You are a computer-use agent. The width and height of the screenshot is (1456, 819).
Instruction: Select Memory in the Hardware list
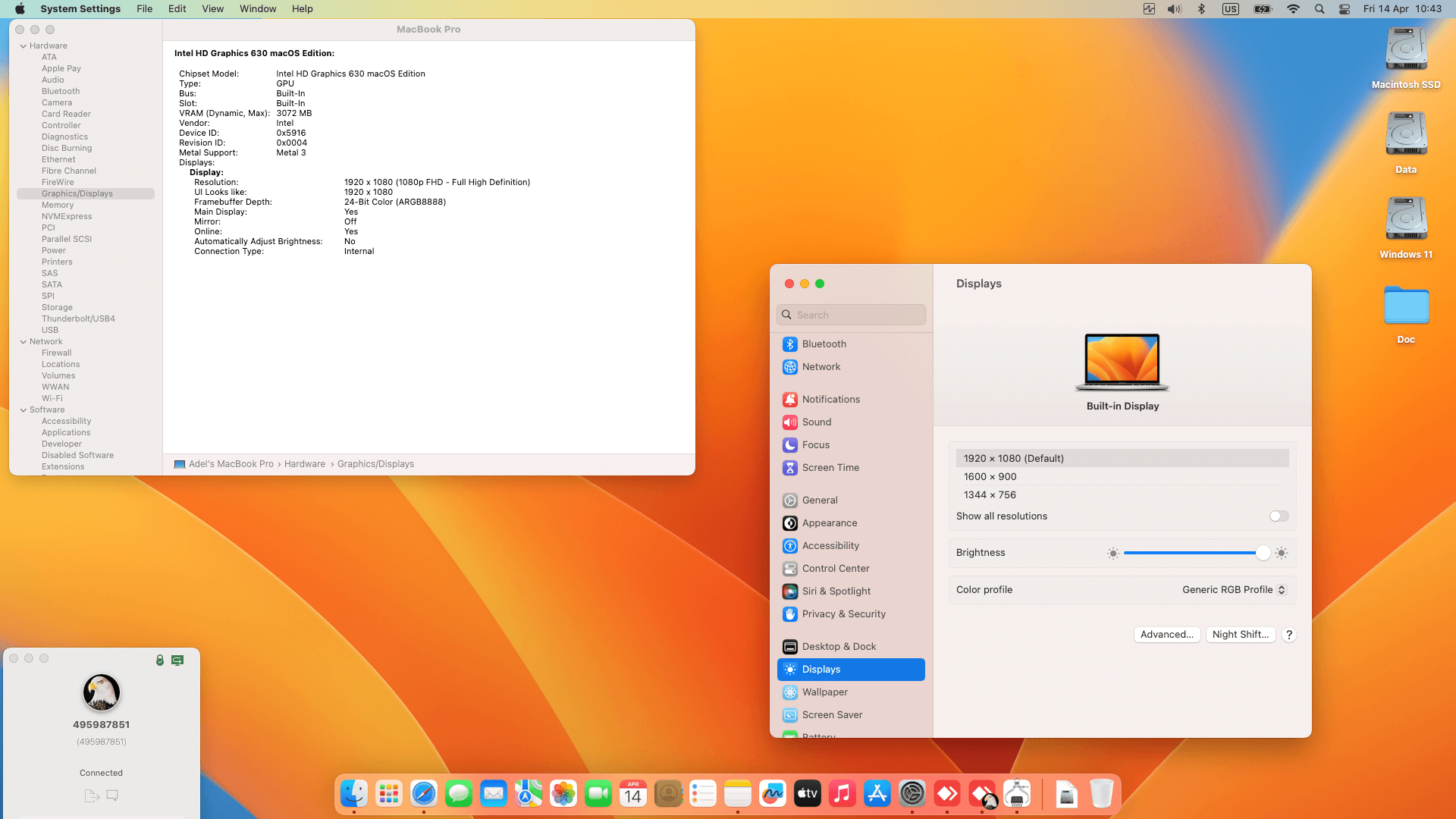(58, 205)
